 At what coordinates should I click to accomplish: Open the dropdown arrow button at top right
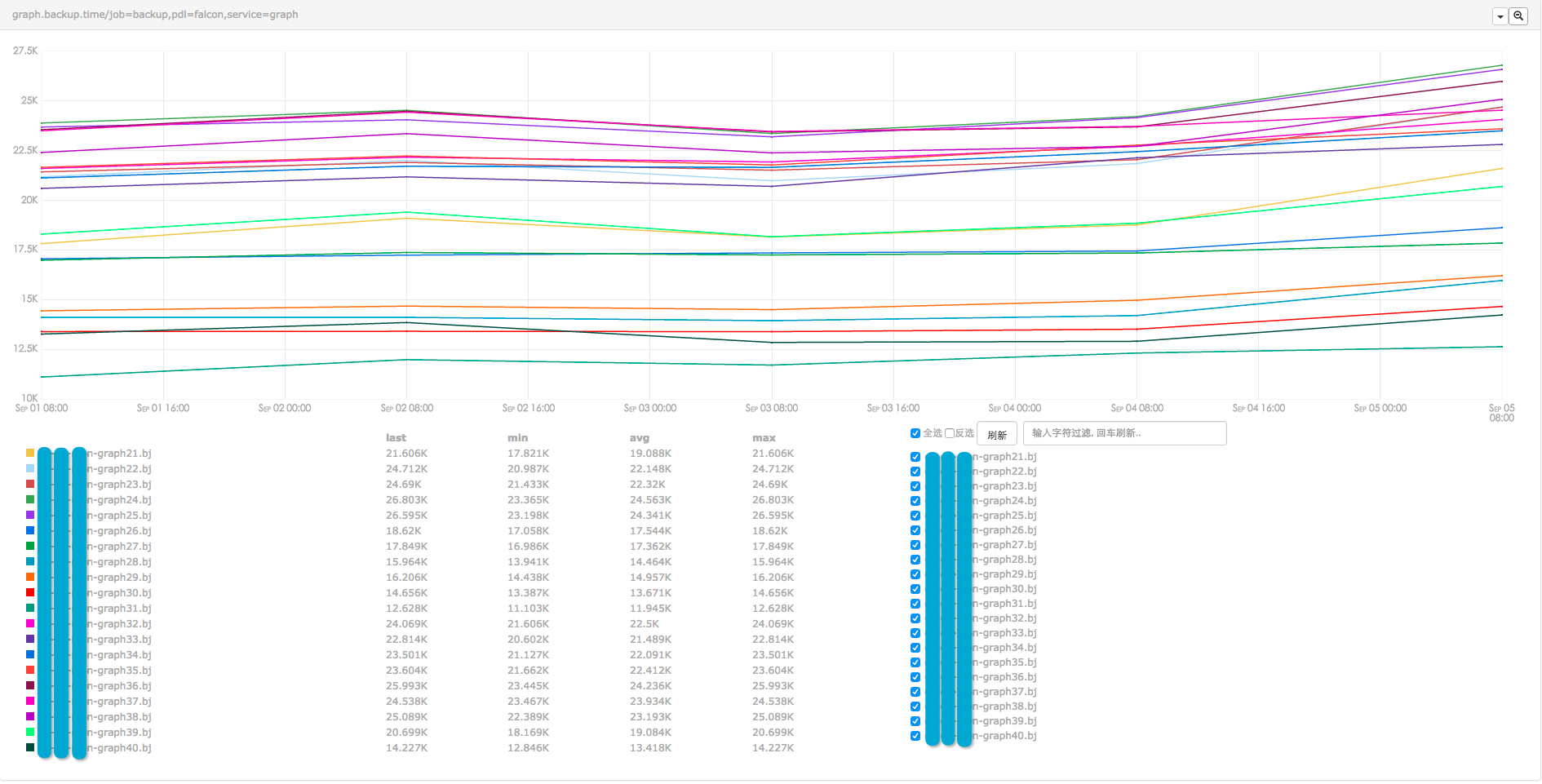coord(1500,16)
